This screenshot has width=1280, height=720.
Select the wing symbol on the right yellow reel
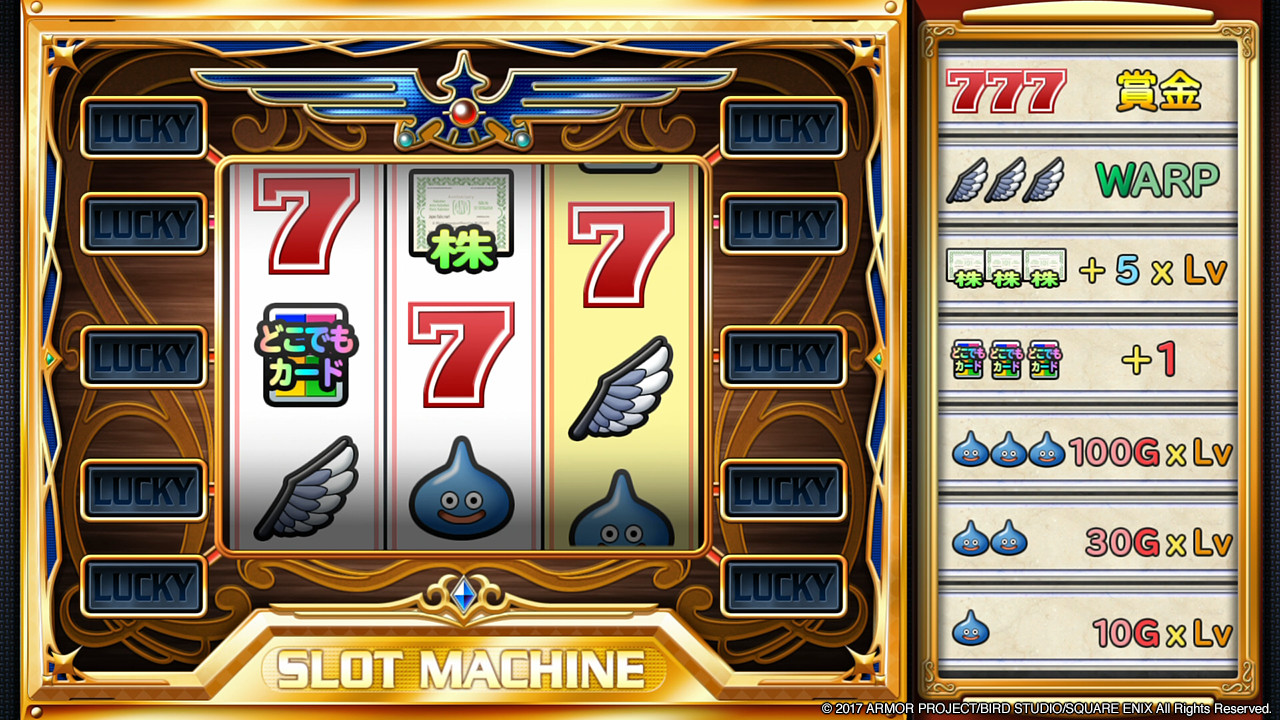(x=621, y=389)
